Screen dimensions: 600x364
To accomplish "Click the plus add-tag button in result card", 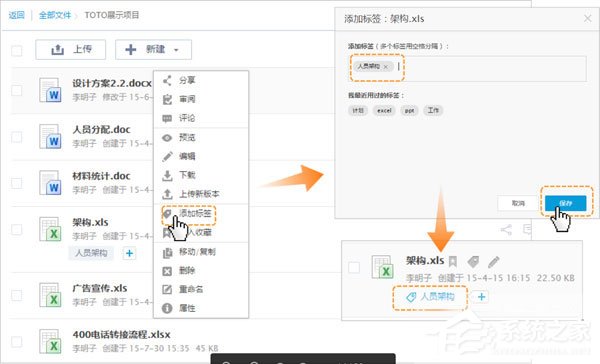I will (481, 297).
